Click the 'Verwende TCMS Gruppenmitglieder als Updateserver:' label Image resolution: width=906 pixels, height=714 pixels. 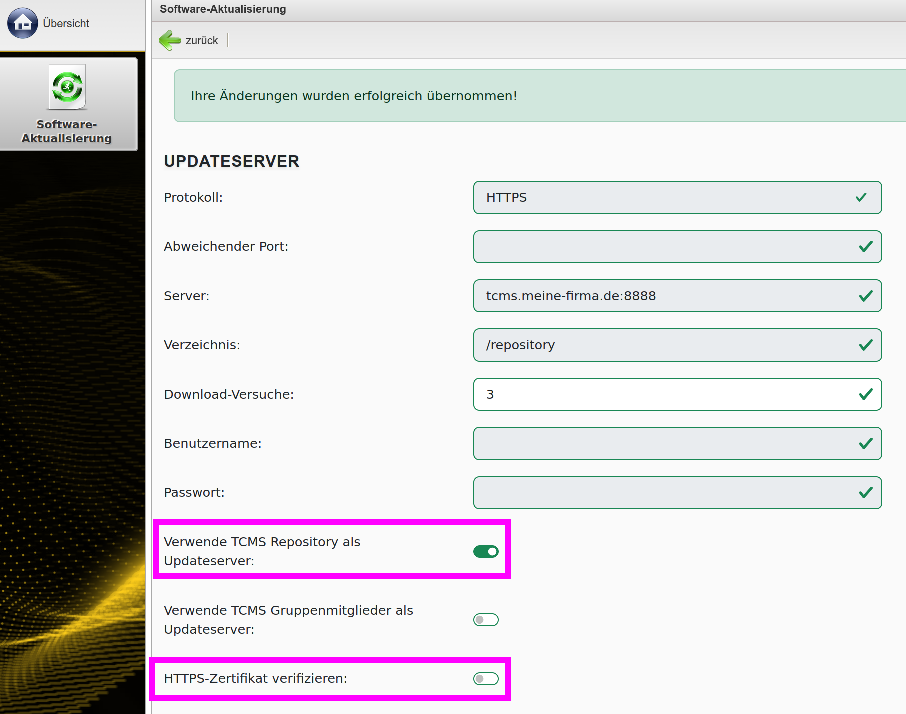288,620
